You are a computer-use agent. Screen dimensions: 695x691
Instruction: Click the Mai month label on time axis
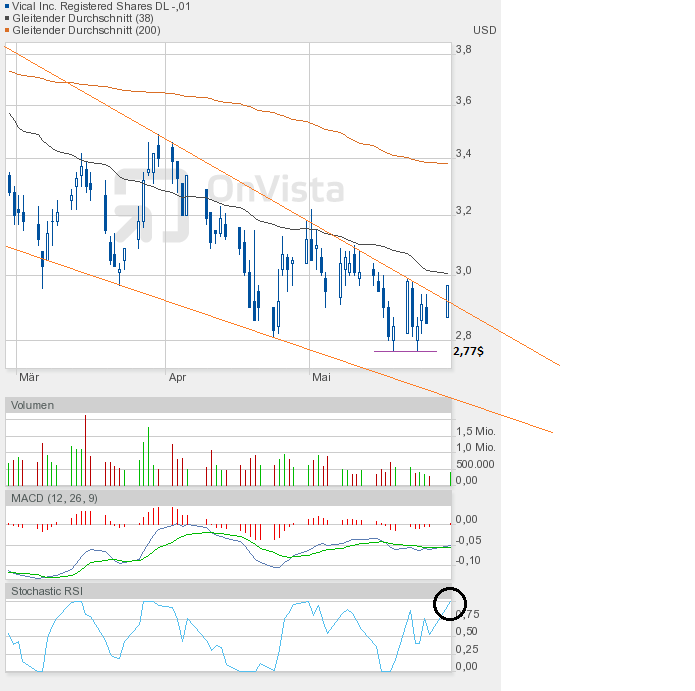tap(321, 377)
